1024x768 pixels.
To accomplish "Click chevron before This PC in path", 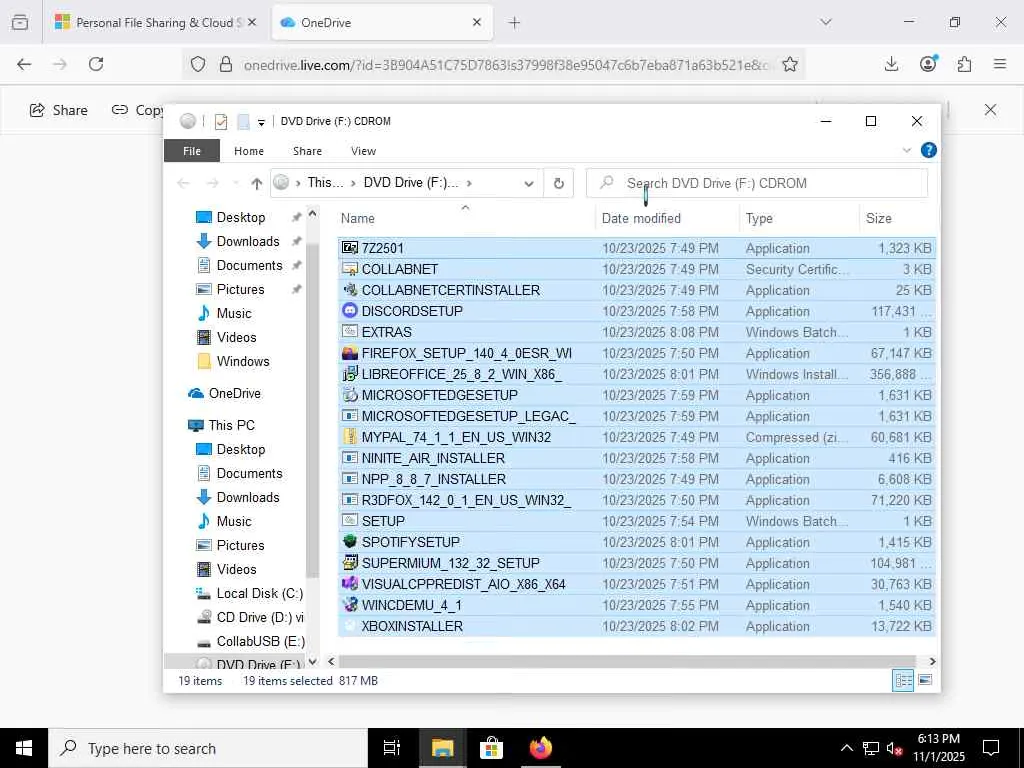I will coord(298,184).
